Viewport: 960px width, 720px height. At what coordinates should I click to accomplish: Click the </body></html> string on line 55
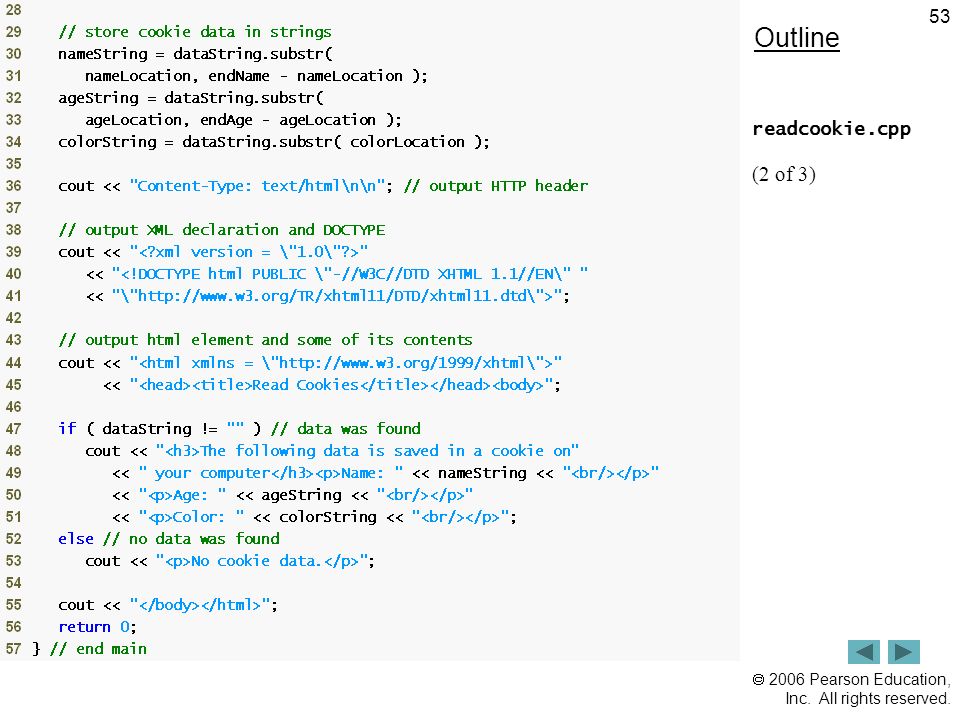[x=200, y=605]
